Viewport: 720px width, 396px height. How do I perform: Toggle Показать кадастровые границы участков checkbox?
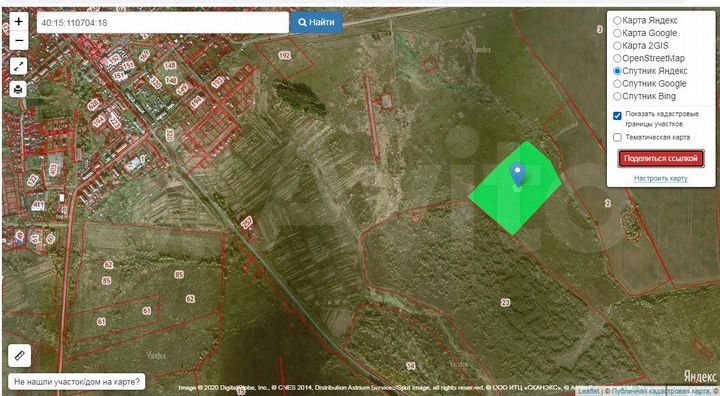coord(618,115)
